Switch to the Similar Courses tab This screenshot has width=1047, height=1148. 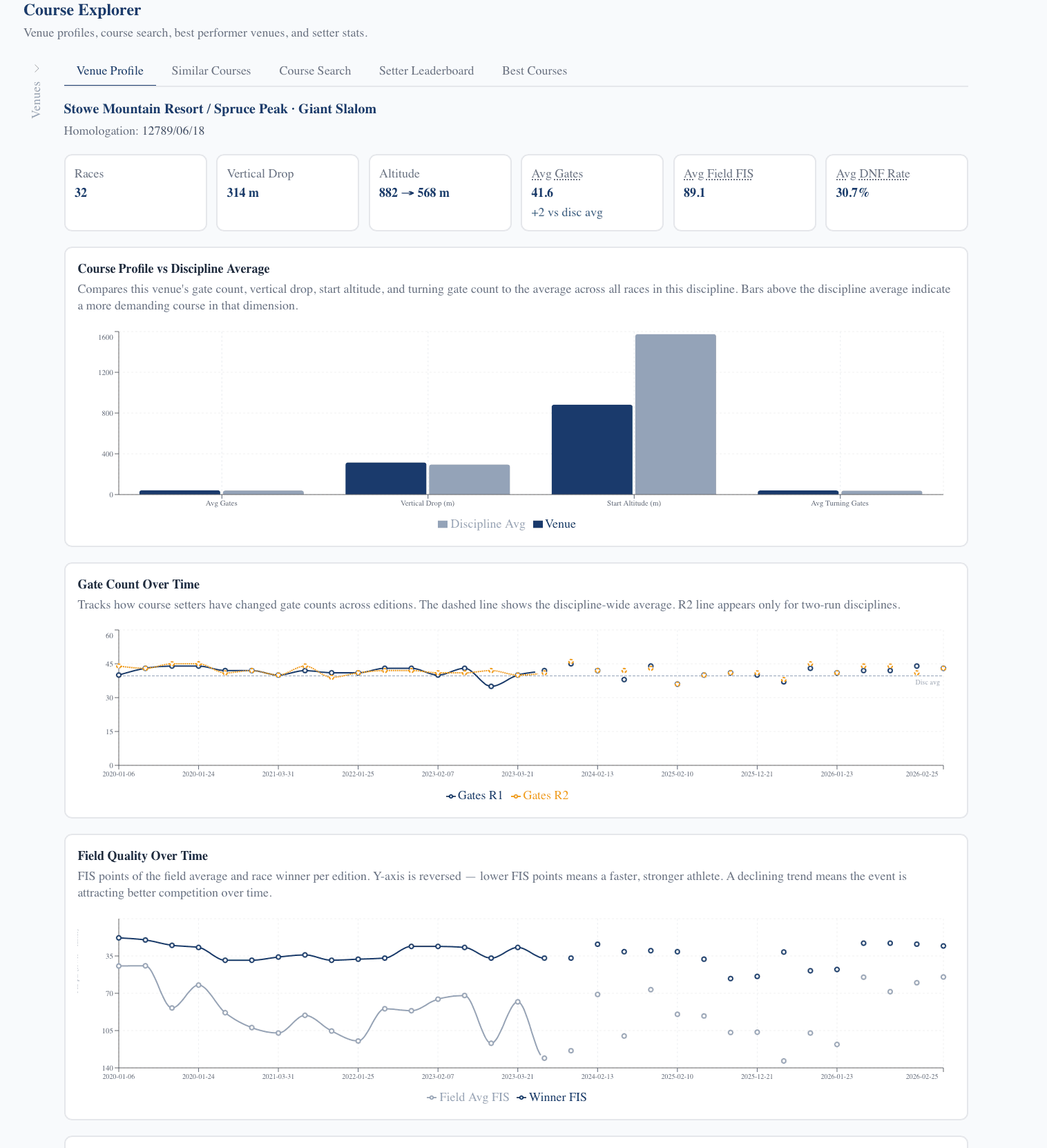click(211, 71)
